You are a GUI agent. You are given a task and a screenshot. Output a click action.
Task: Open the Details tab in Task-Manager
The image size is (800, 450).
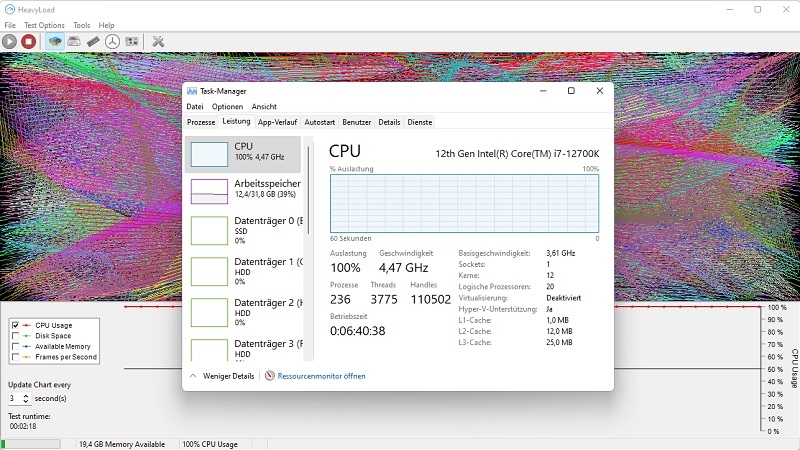pos(389,122)
